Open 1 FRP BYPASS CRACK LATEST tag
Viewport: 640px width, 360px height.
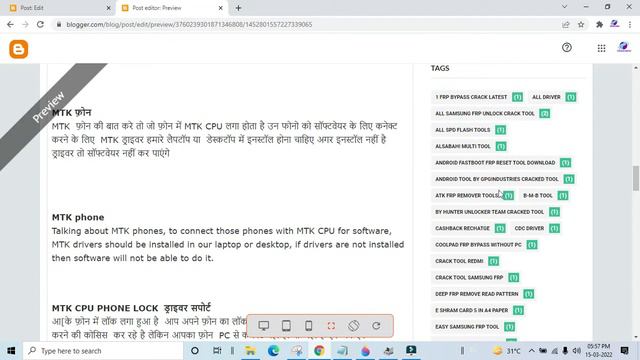tap(478, 97)
